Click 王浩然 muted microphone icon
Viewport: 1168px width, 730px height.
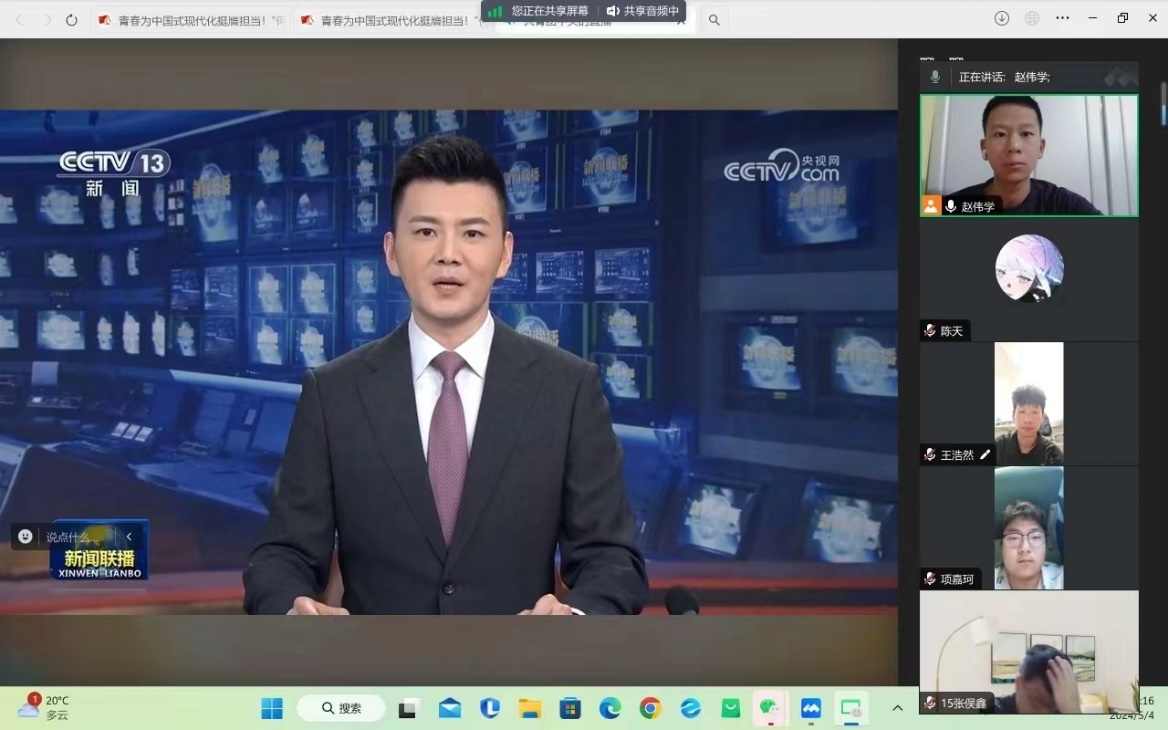pos(930,454)
